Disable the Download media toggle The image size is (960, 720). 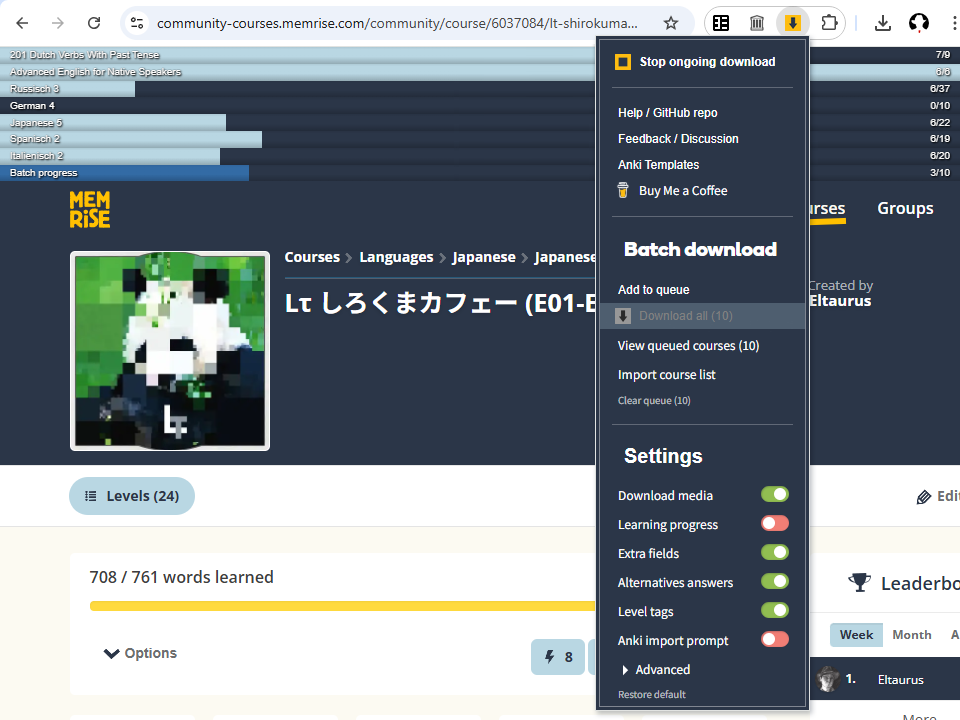[x=774, y=495]
